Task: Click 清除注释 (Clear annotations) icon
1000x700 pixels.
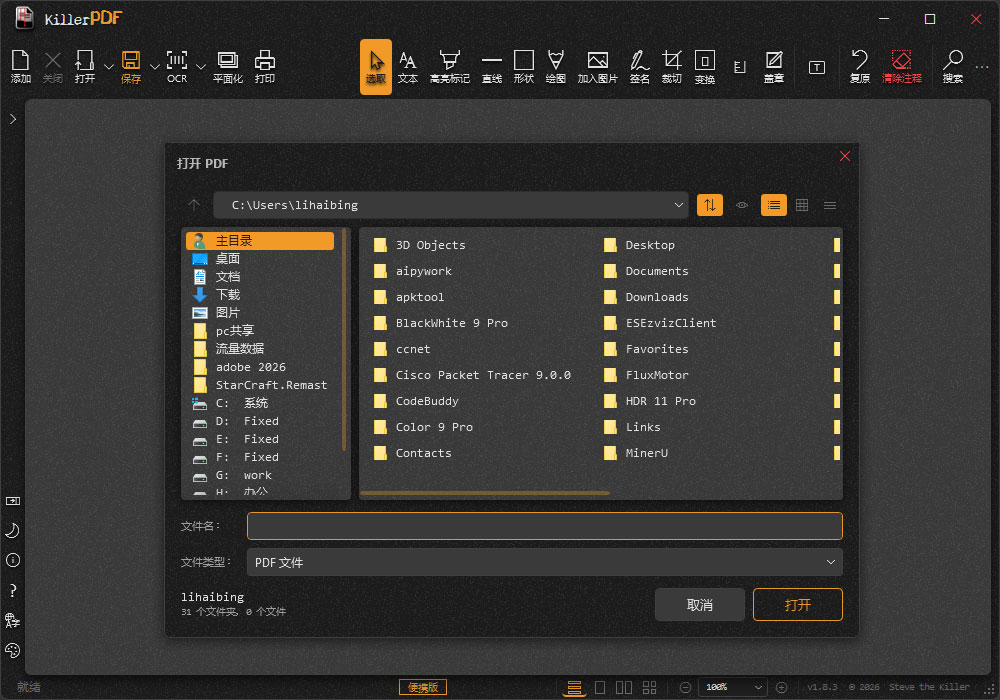Action: [902, 66]
